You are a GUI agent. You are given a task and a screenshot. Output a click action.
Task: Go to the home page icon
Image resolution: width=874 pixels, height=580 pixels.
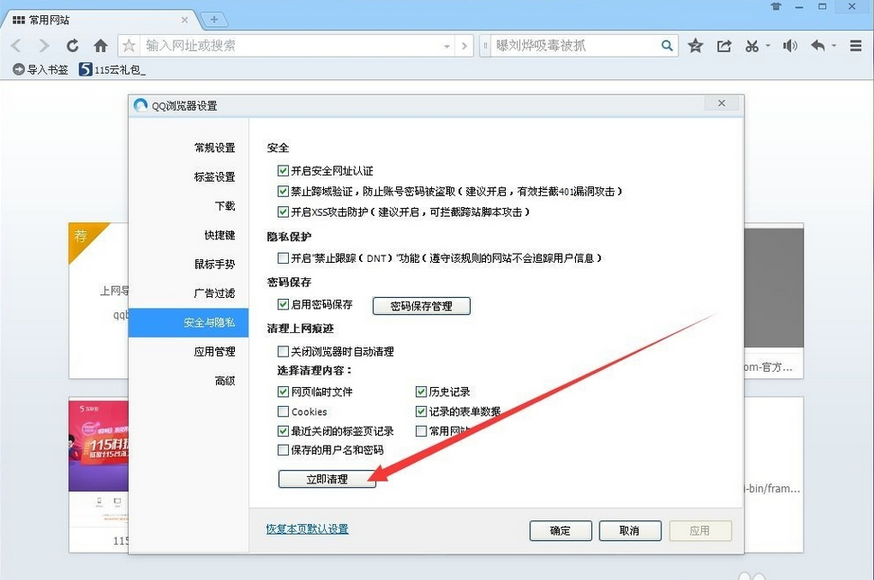(100, 46)
